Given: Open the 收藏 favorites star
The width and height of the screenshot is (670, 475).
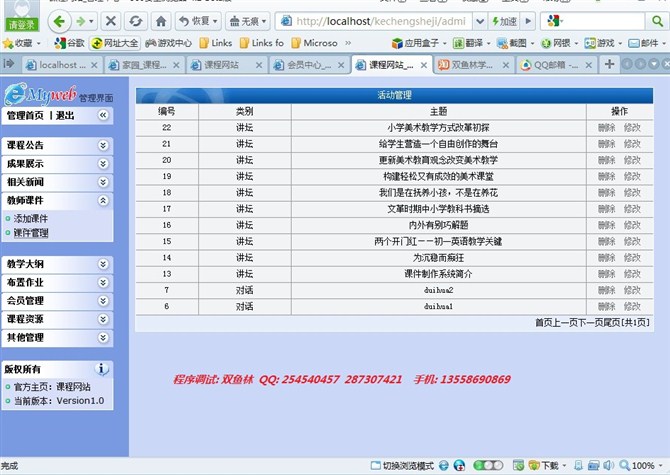Looking at the screenshot, I should tap(18, 43).
